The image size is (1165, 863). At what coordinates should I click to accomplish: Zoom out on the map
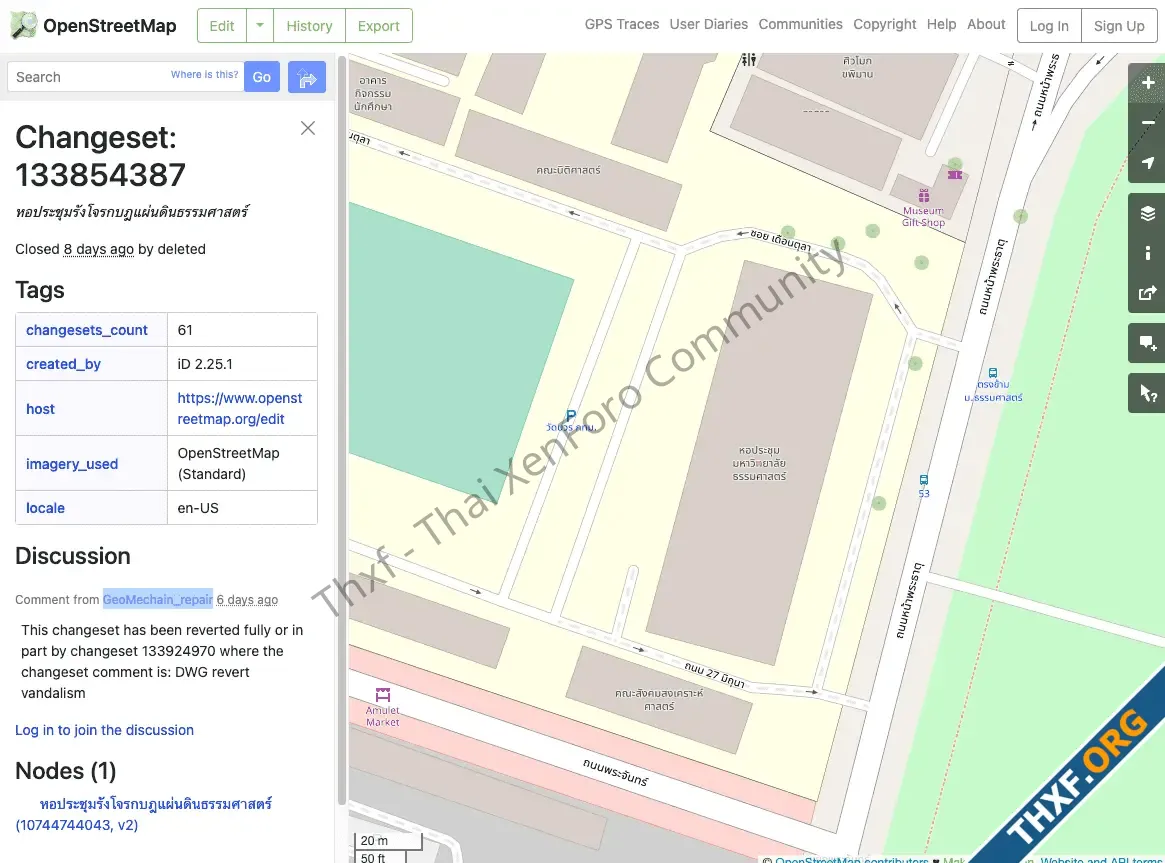[1148, 123]
